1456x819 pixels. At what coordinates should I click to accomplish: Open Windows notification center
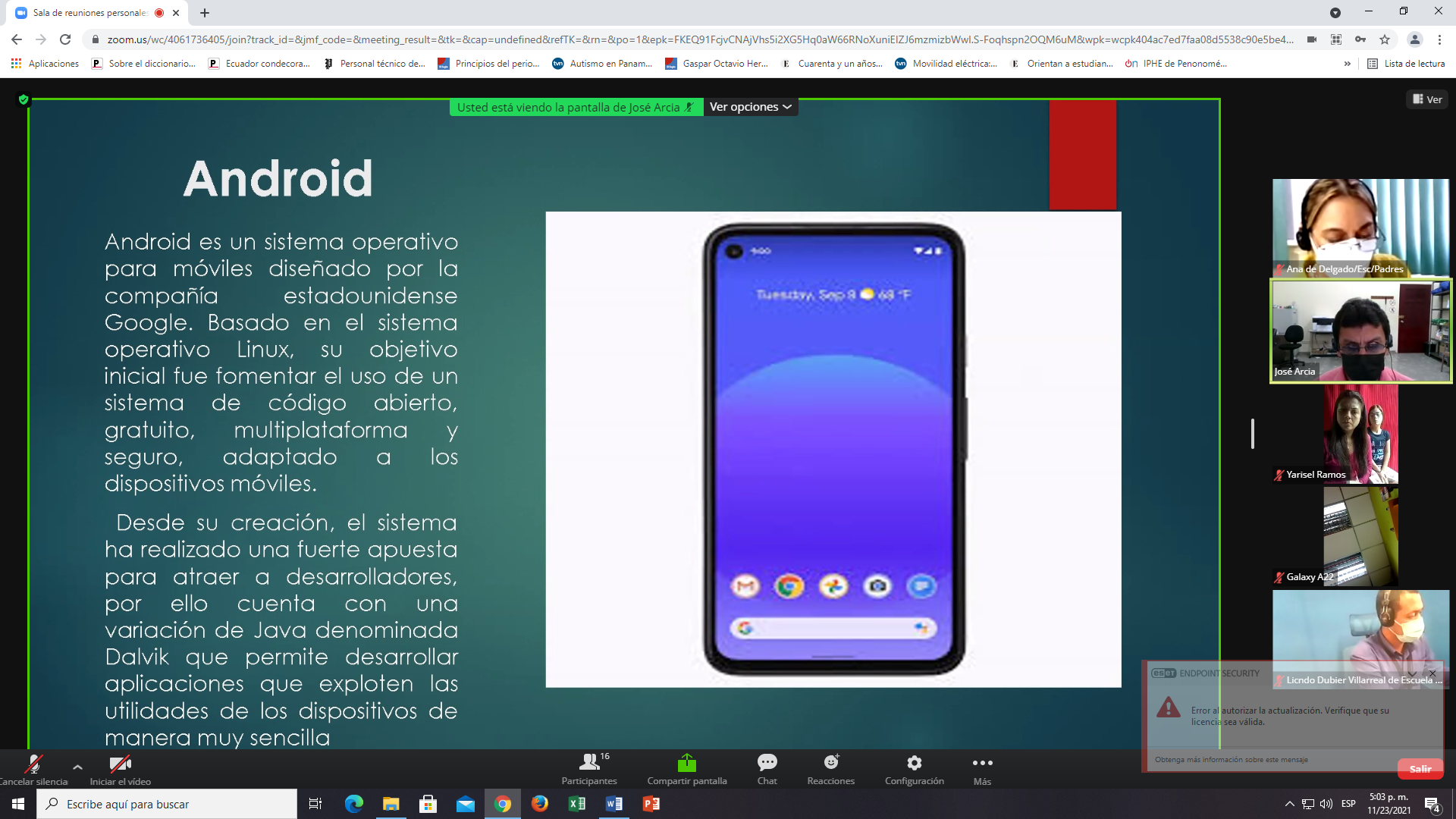(x=1432, y=804)
